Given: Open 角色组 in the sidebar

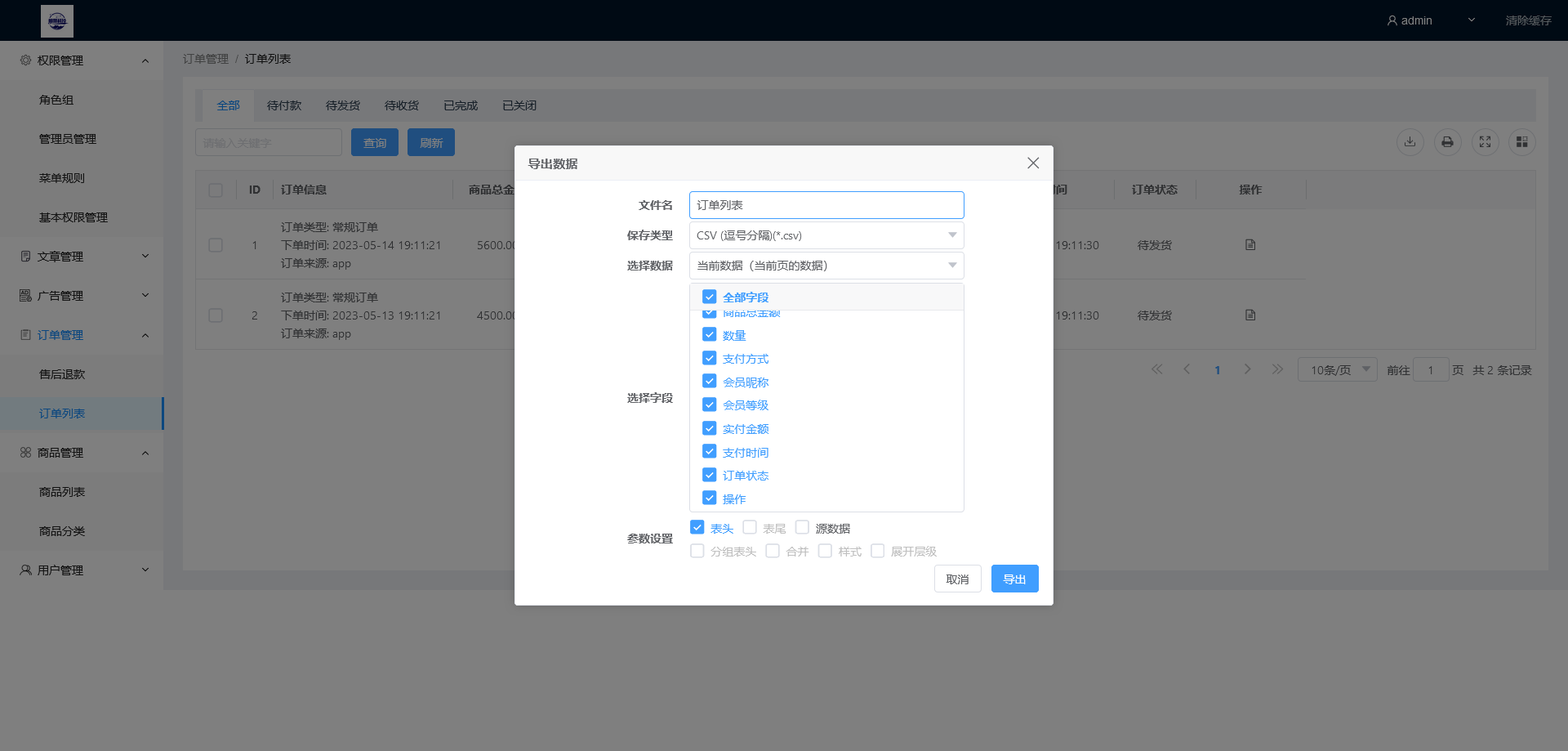Looking at the screenshot, I should pyautogui.click(x=82, y=100).
